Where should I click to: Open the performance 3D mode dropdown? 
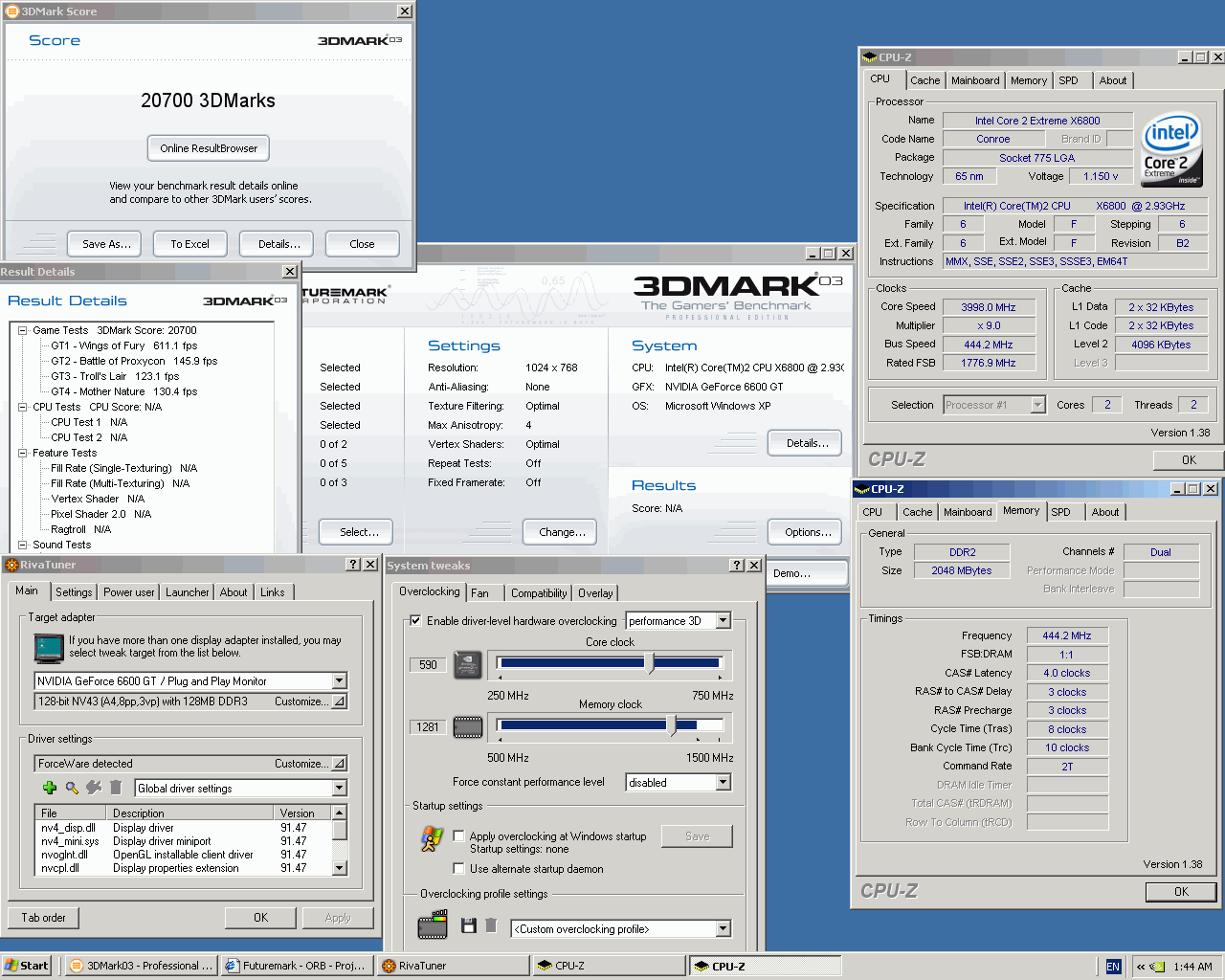pyautogui.click(x=724, y=620)
